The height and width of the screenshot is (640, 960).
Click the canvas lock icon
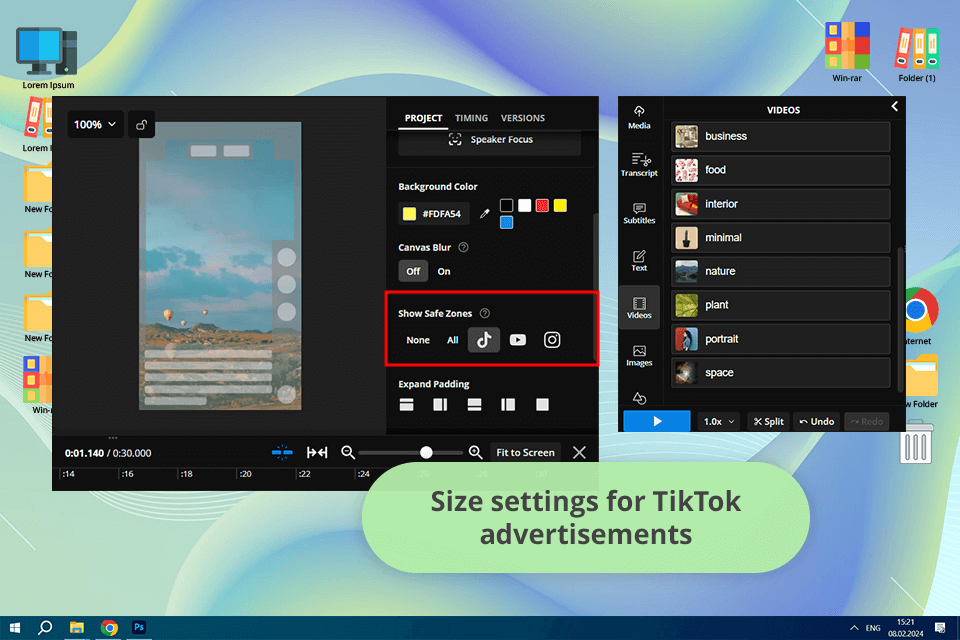tap(141, 125)
